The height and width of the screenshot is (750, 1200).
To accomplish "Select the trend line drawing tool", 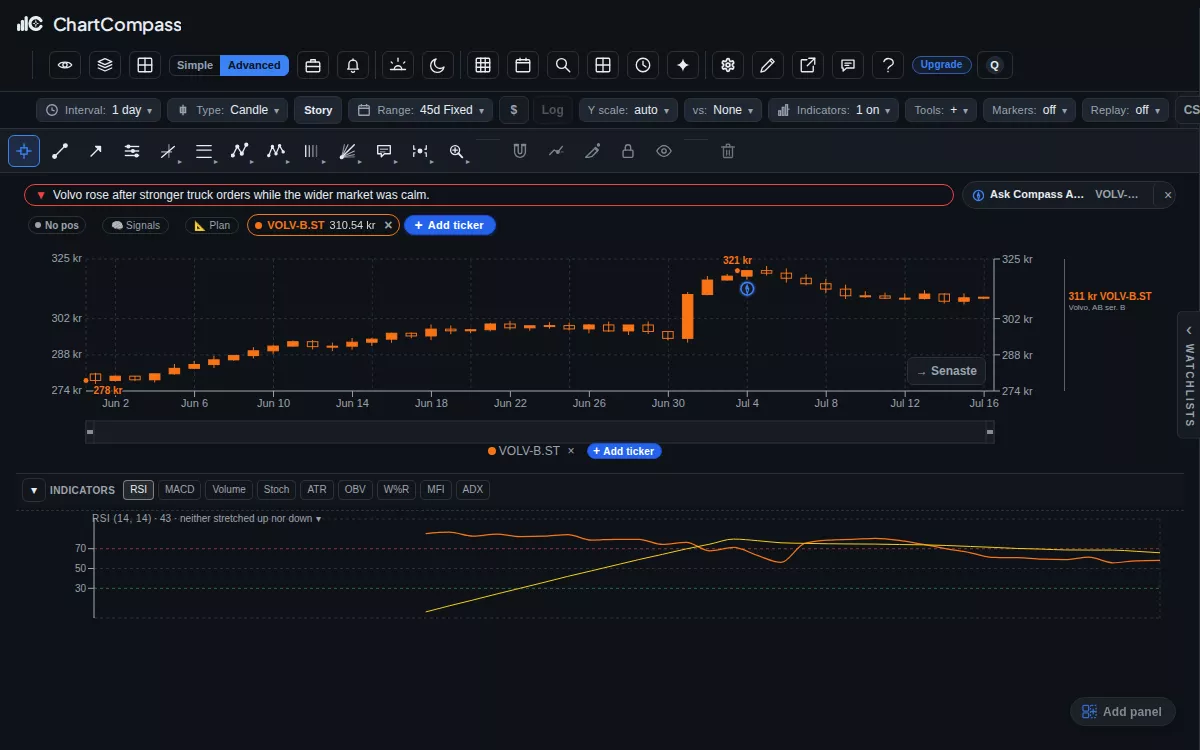I will click(x=60, y=151).
